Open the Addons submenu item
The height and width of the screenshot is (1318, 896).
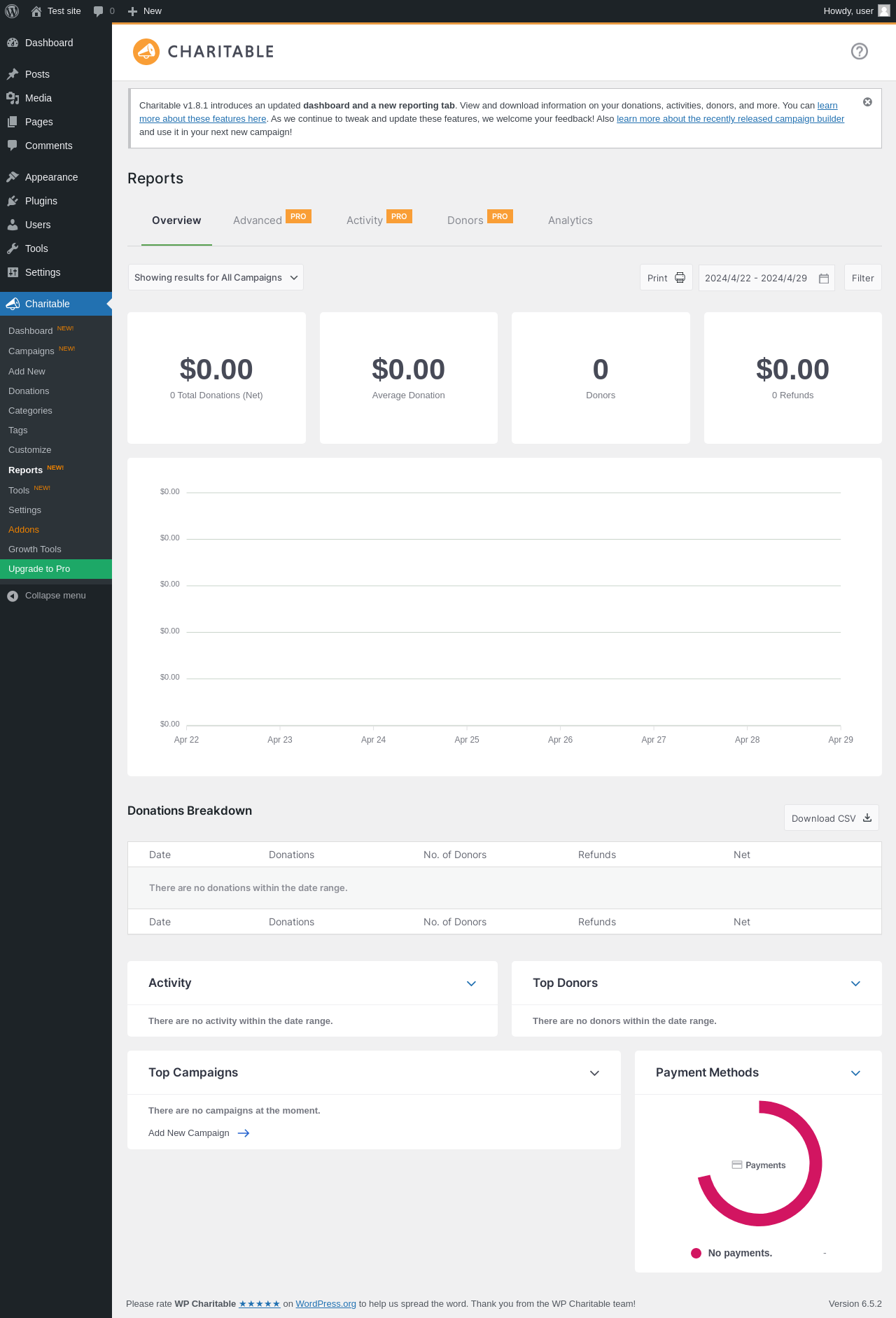click(56, 530)
